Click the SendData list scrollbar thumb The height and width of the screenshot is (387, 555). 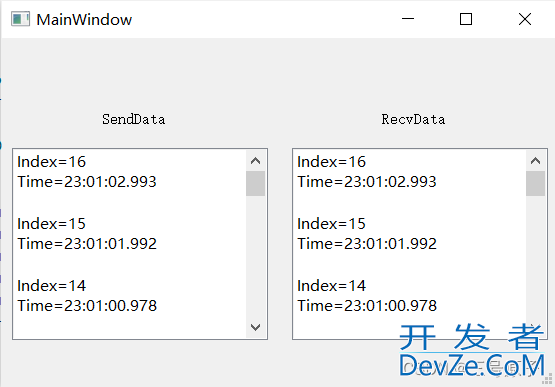tap(256, 183)
